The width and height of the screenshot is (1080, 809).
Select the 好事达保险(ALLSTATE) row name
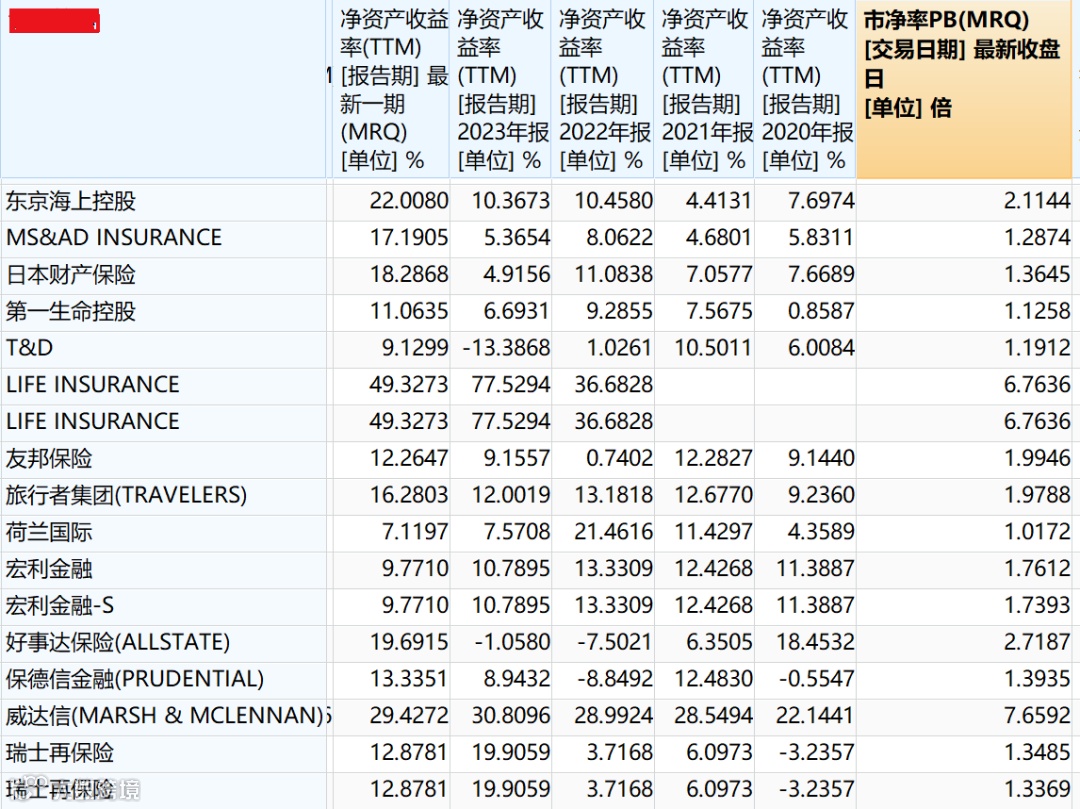click(118, 642)
